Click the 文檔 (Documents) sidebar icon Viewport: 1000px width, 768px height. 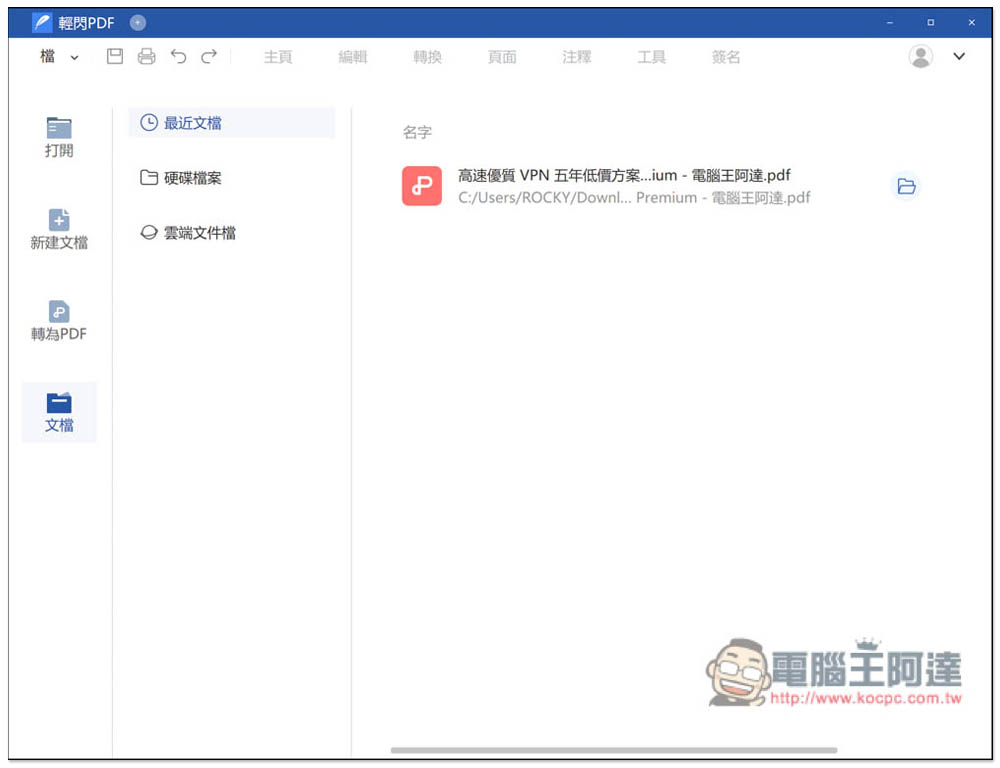59,411
